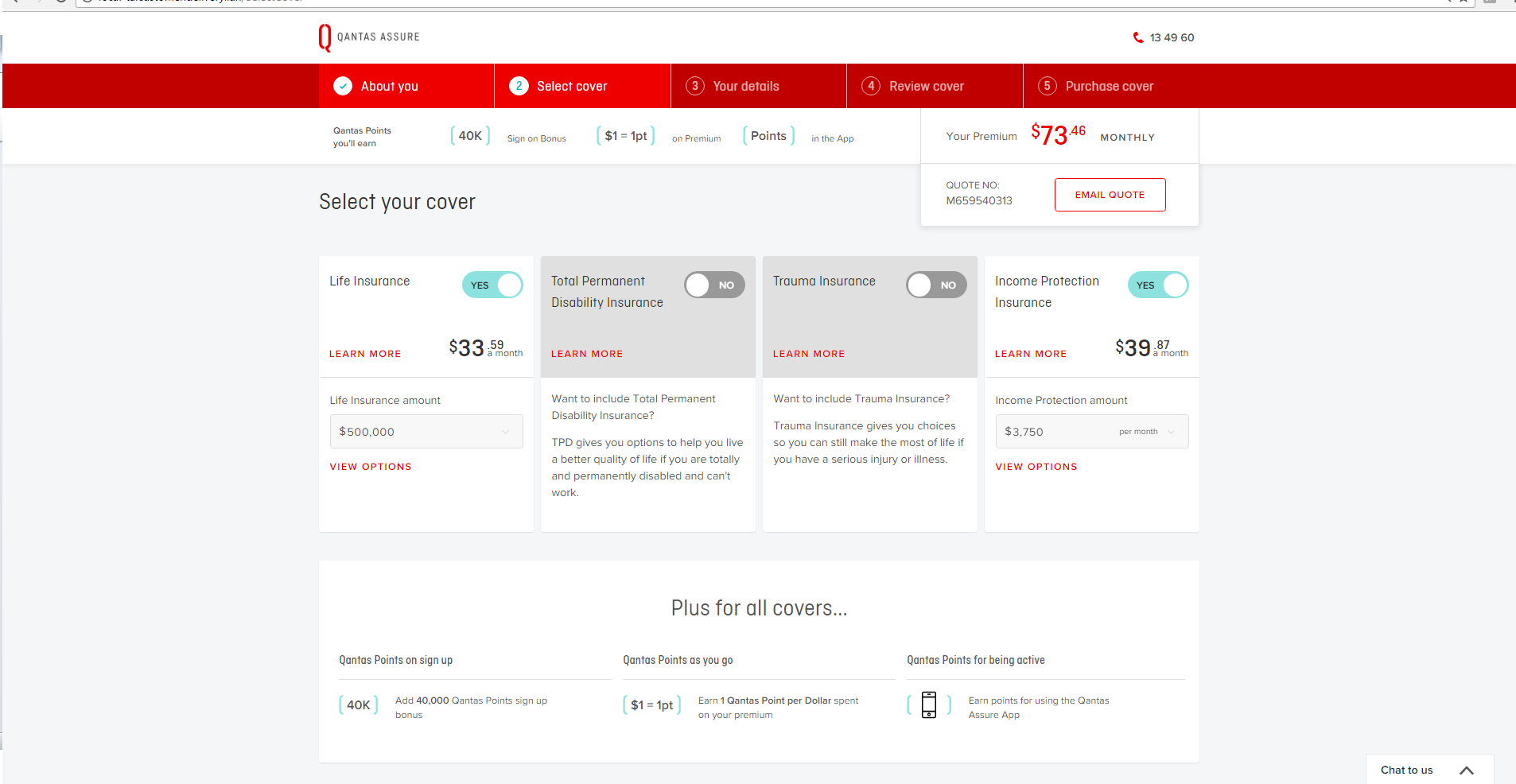Click the Points in the App badge
Screen dimensions: 1516x784
pos(768,136)
